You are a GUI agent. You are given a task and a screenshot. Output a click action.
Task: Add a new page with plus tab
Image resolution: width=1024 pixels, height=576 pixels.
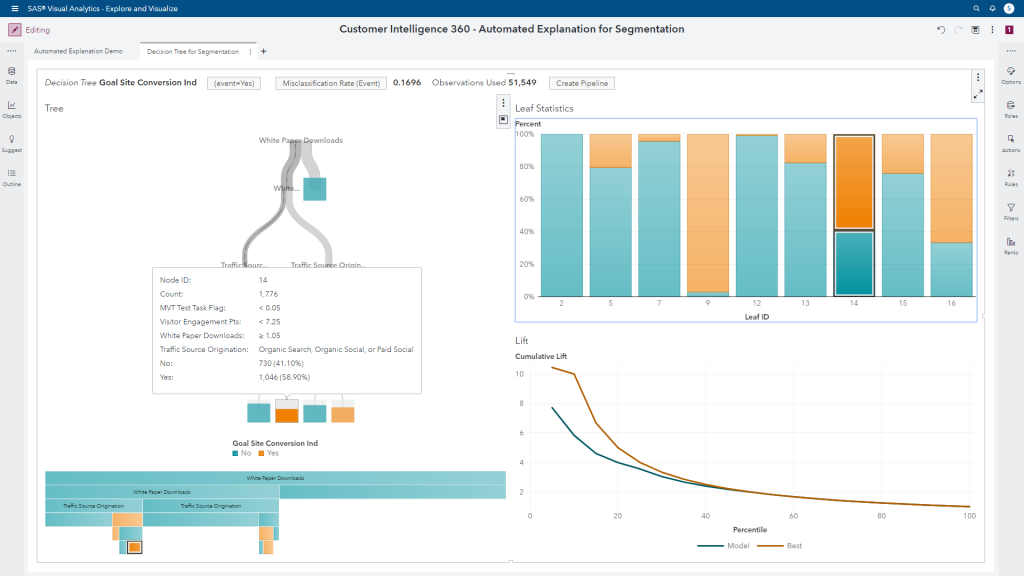(x=264, y=51)
